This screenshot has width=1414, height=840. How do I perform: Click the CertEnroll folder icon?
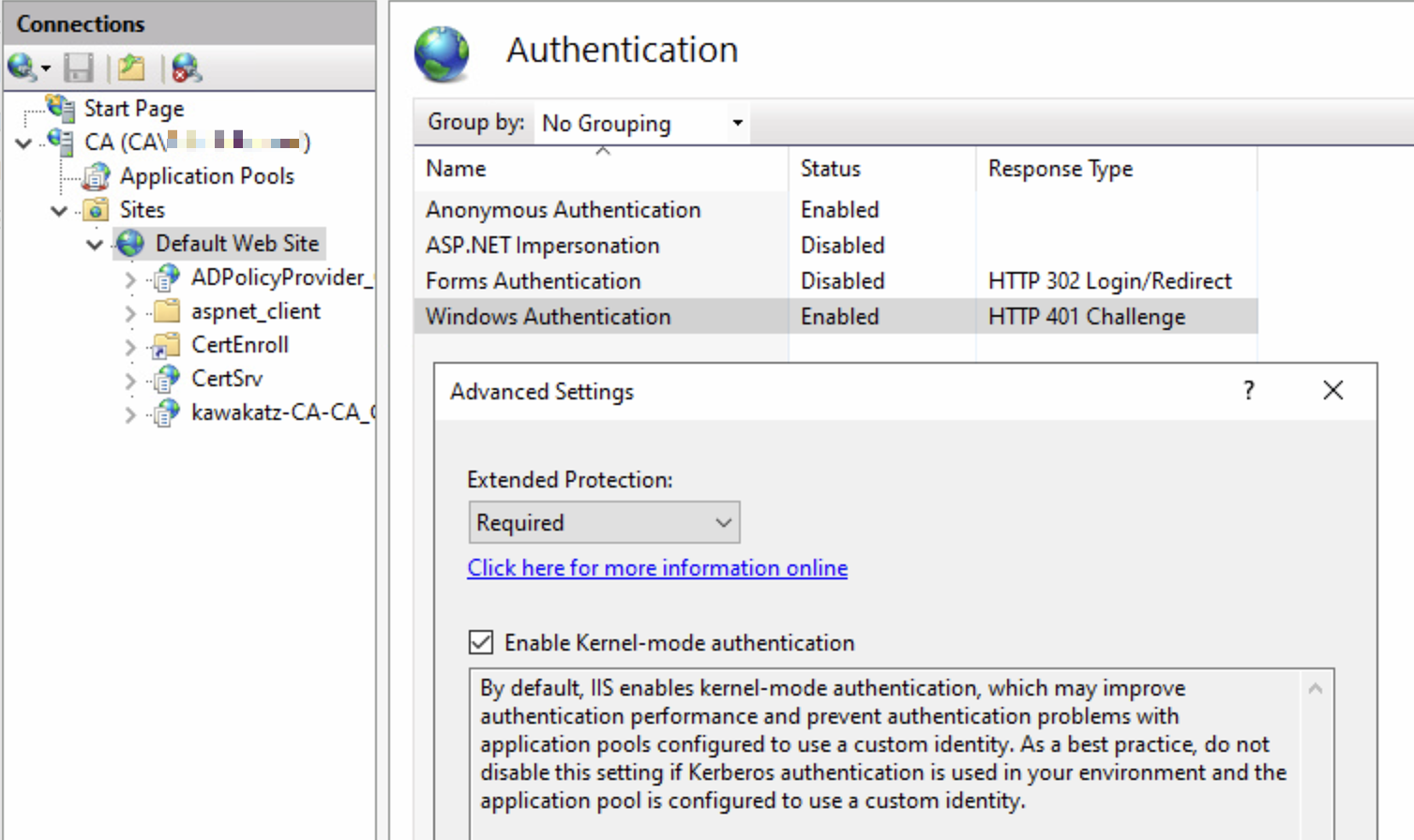click(x=167, y=345)
